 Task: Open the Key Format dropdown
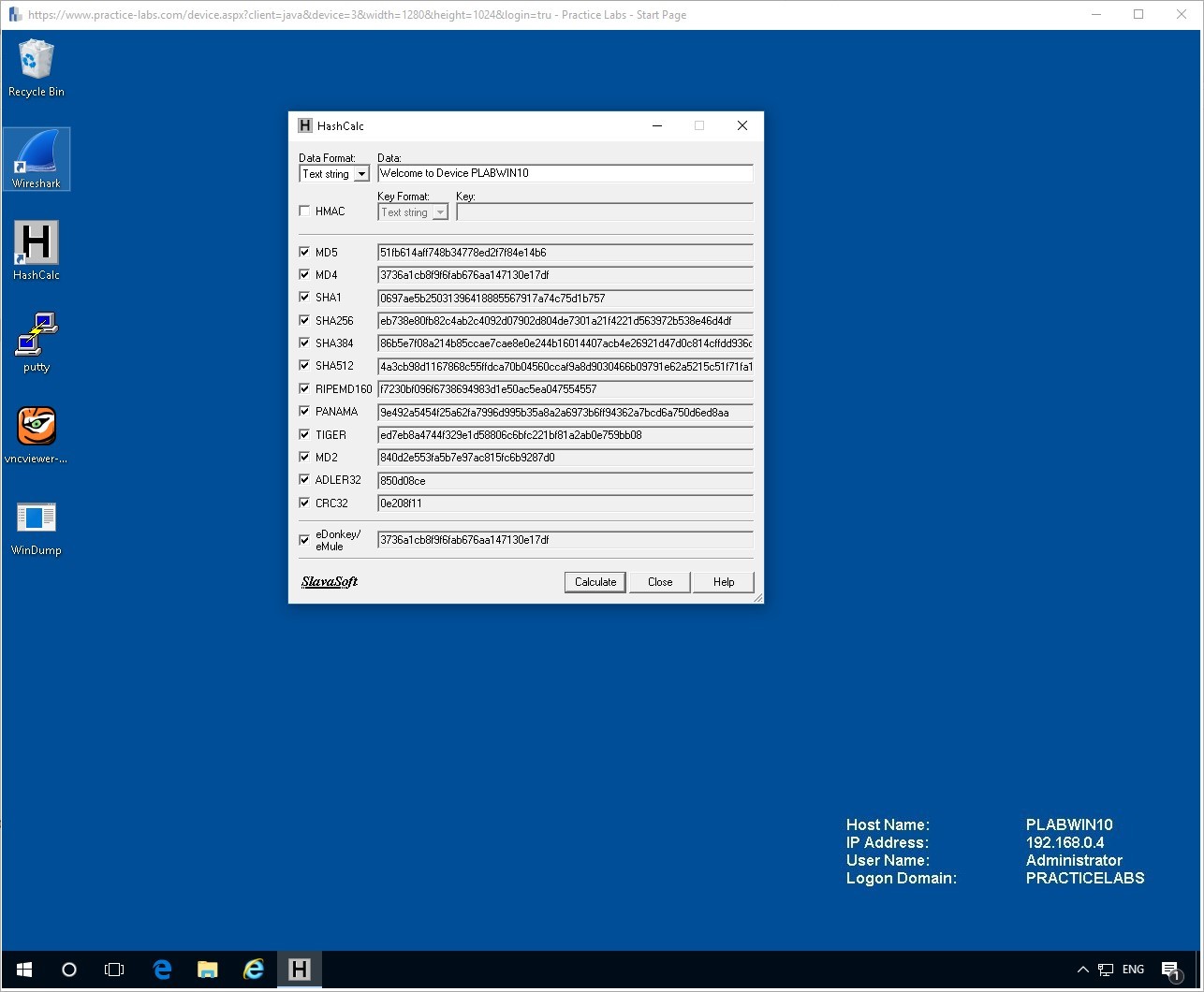(440, 212)
